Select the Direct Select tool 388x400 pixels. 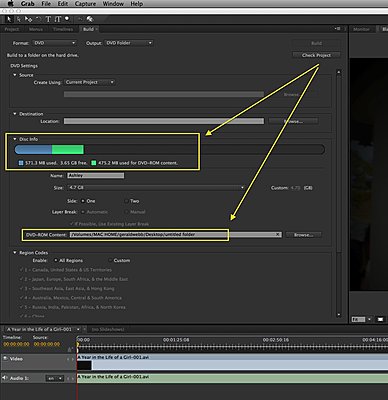tap(19, 19)
